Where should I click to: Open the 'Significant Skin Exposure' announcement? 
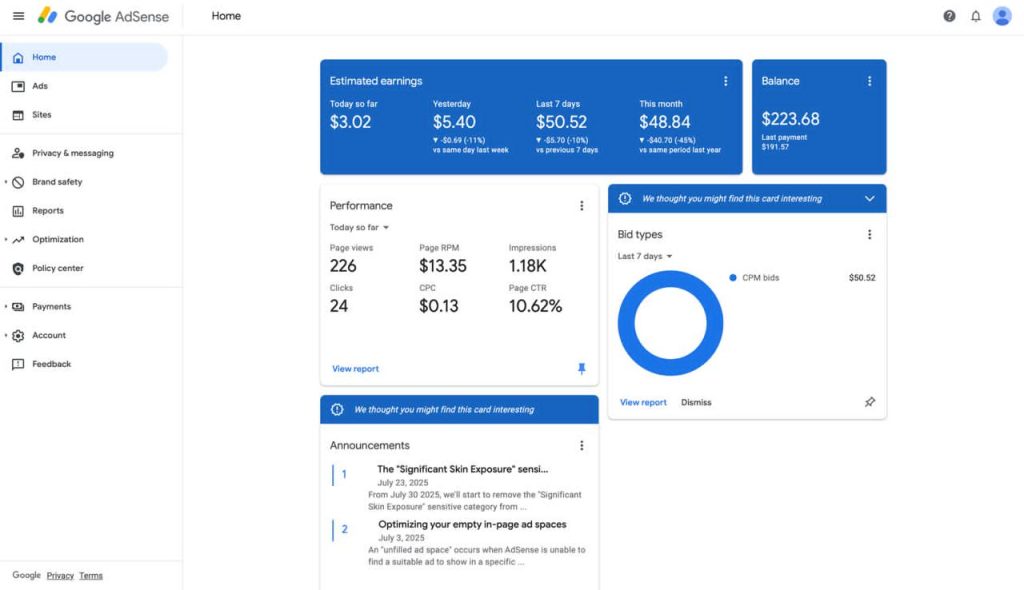pyautogui.click(x=462, y=469)
